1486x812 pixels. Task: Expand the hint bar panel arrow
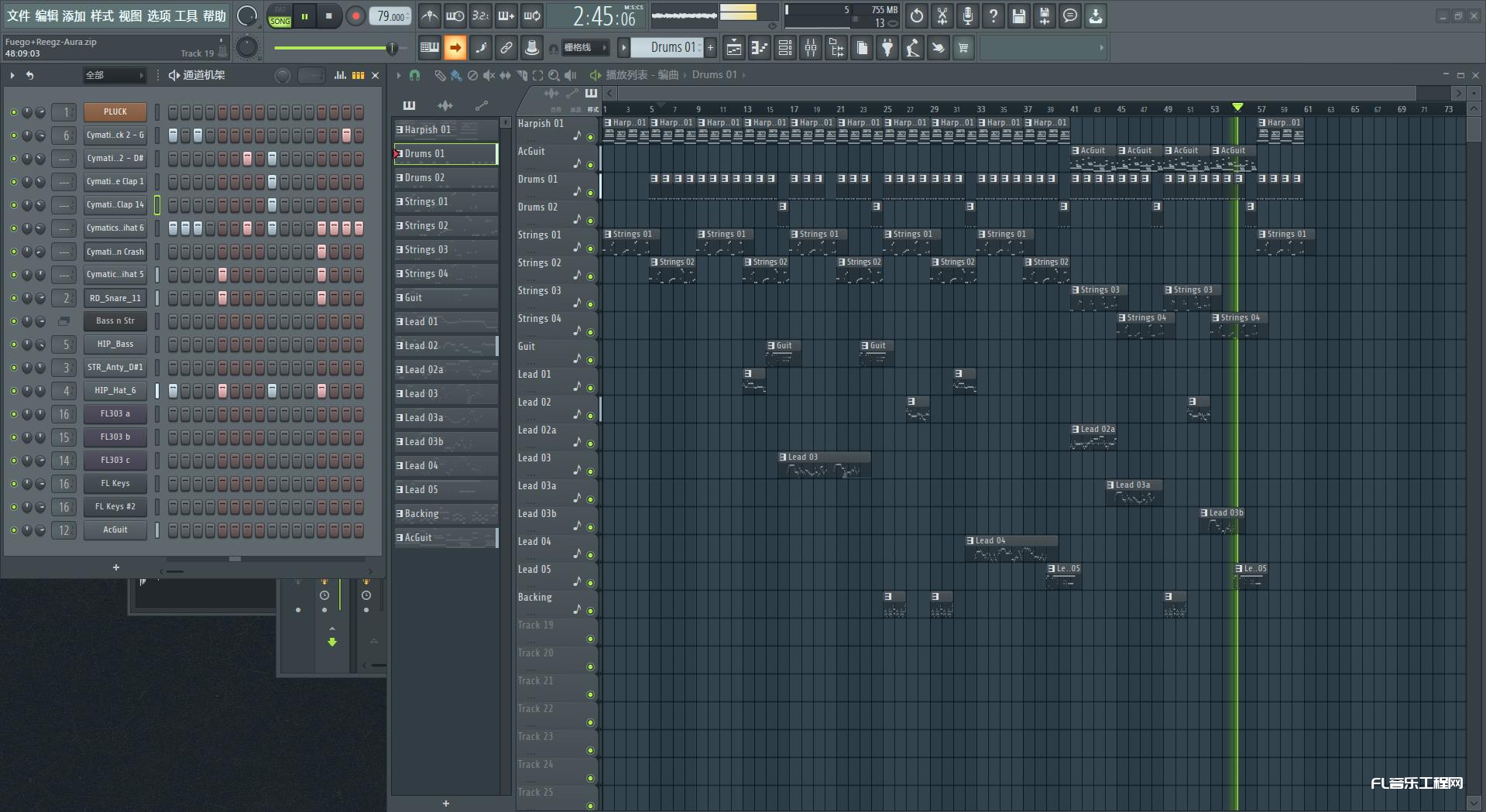pyautogui.click(x=1101, y=48)
